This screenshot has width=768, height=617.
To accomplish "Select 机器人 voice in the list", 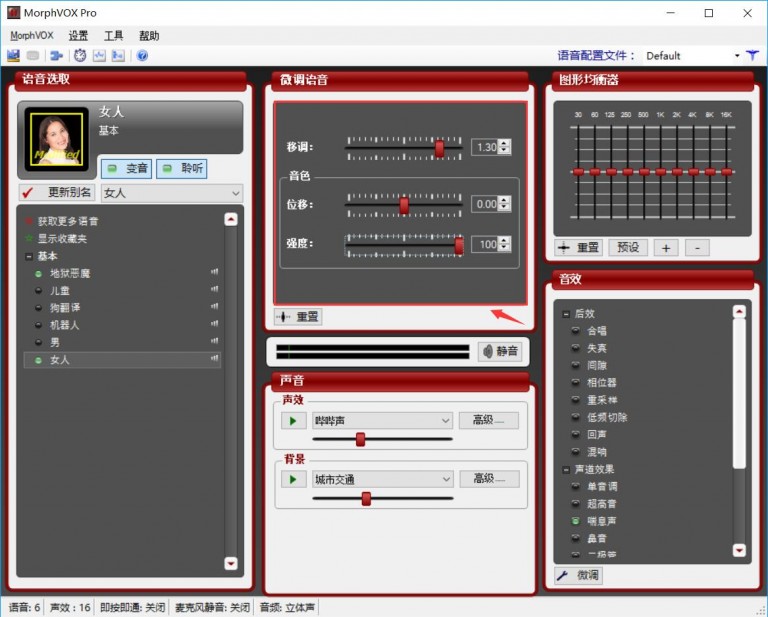I will (64, 325).
